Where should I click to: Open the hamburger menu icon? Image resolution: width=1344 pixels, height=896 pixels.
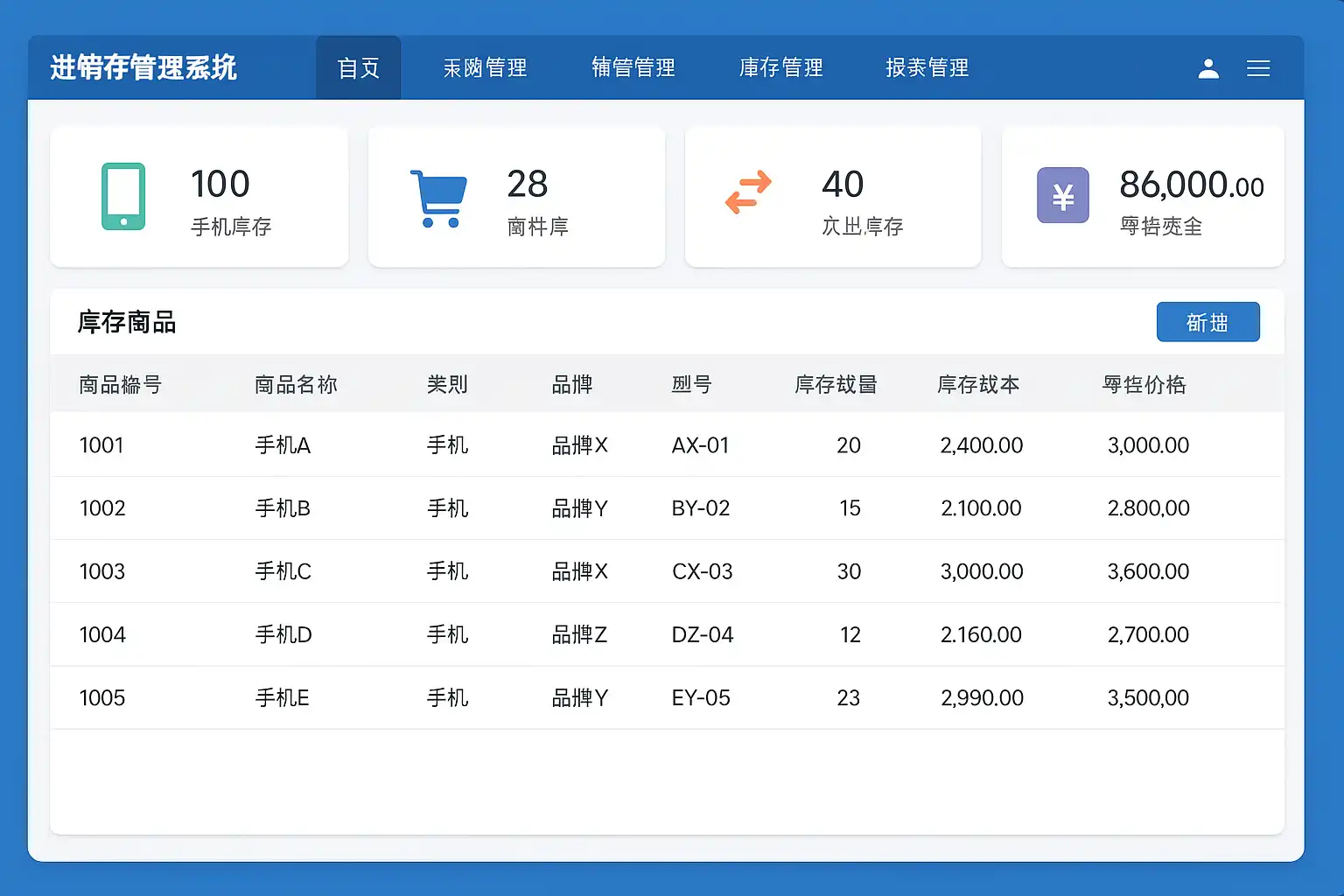(x=1258, y=68)
